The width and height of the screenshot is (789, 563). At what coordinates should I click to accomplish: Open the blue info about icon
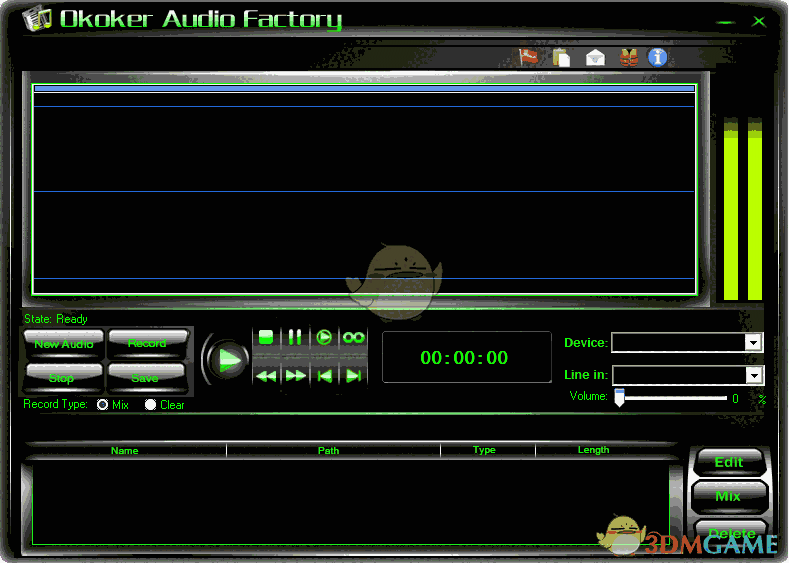click(657, 57)
